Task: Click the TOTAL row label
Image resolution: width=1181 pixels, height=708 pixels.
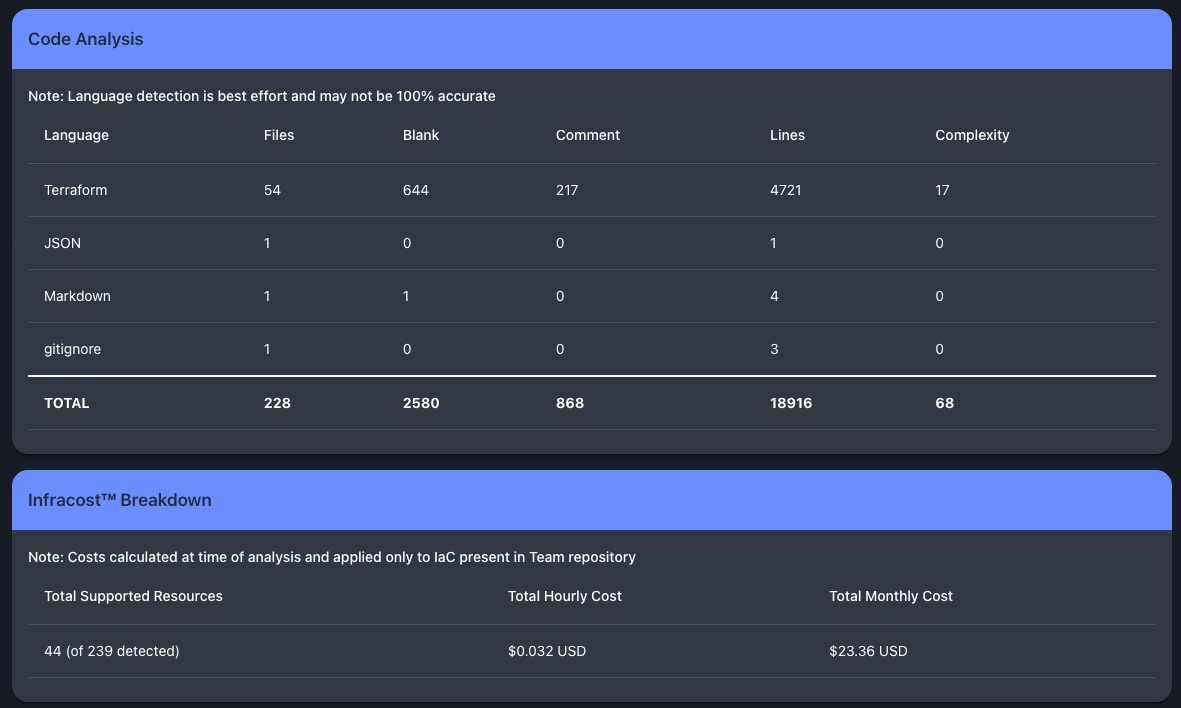Action: tap(67, 403)
